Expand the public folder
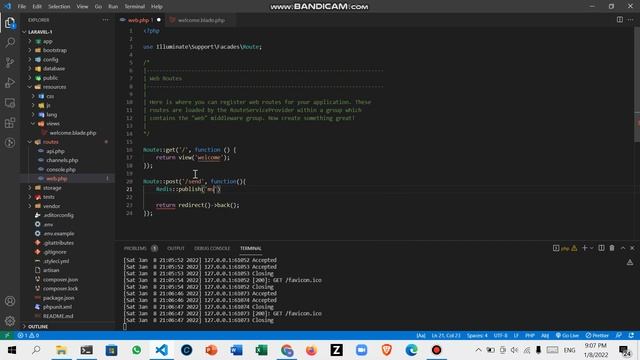This screenshot has width=640, height=360. [50, 78]
